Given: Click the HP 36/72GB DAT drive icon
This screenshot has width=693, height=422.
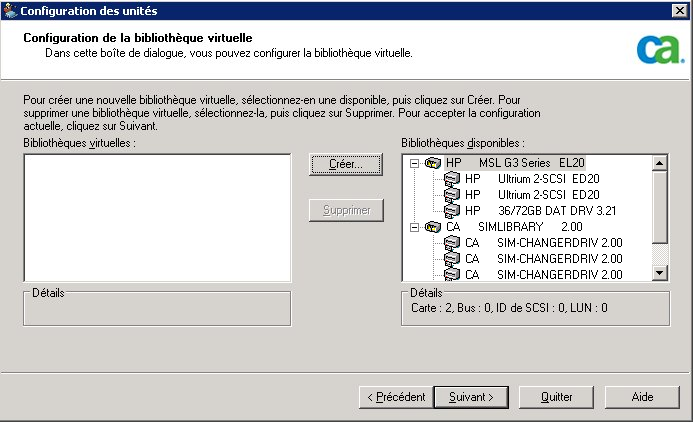Looking at the screenshot, I should click(x=452, y=211).
